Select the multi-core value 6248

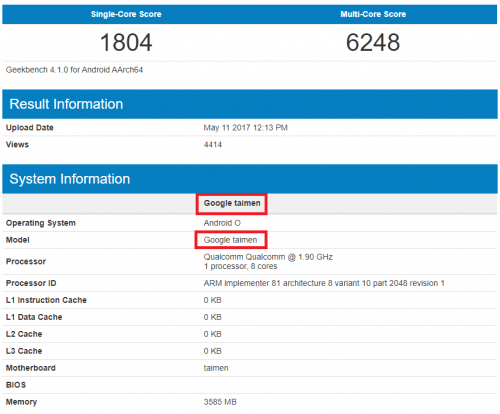tap(373, 42)
